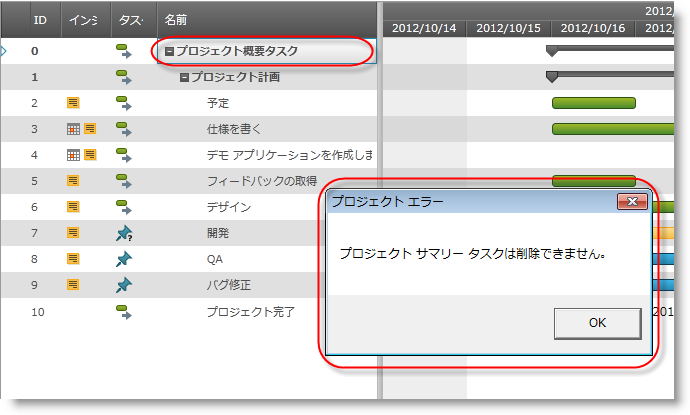The height and width of the screenshot is (415, 690).
Task: Close the プロジェクト エラー dialog
Action: point(632,202)
